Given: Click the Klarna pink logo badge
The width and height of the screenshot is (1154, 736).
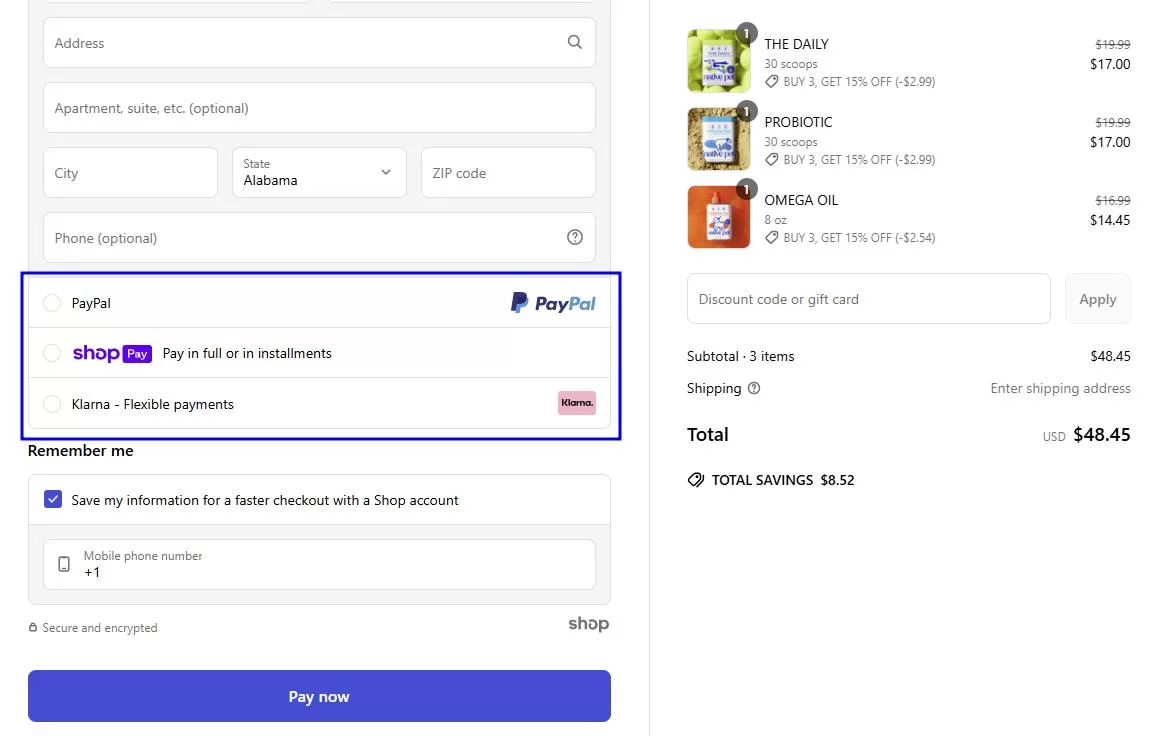Looking at the screenshot, I should [x=577, y=403].
